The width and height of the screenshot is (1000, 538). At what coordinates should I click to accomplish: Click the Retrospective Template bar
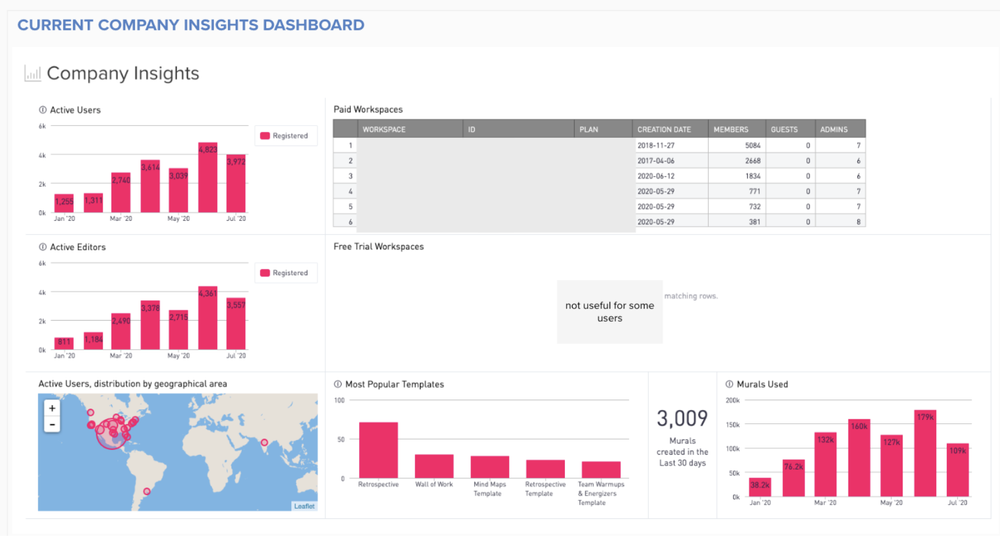pyautogui.click(x=545, y=469)
